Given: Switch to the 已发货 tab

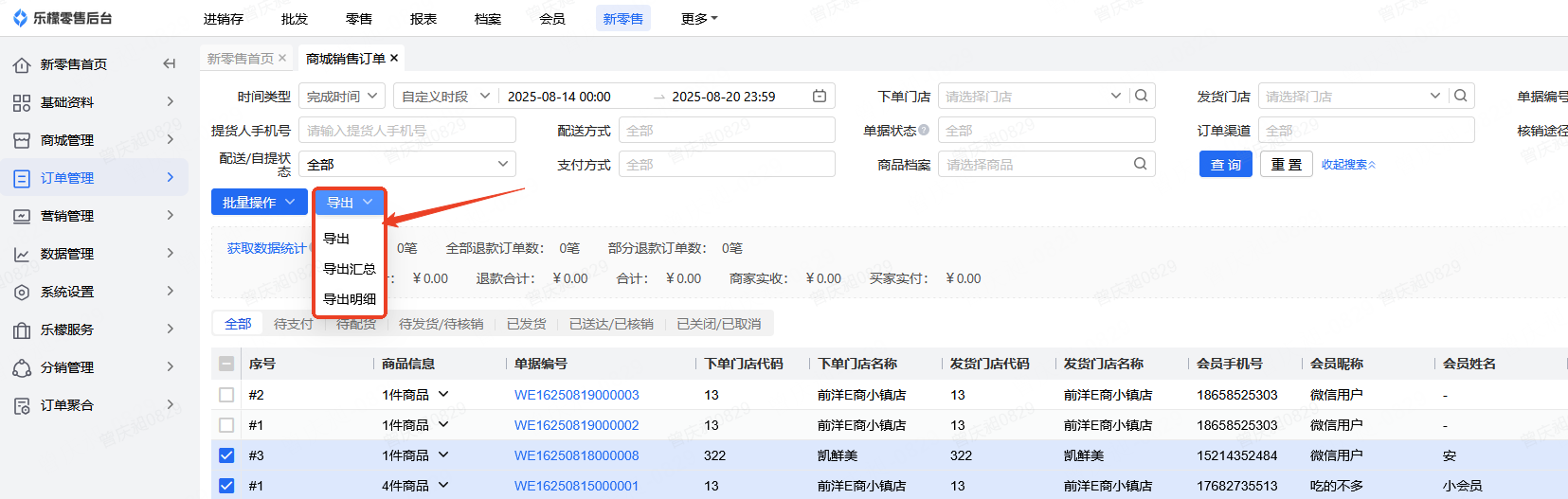Looking at the screenshot, I should coord(527,324).
